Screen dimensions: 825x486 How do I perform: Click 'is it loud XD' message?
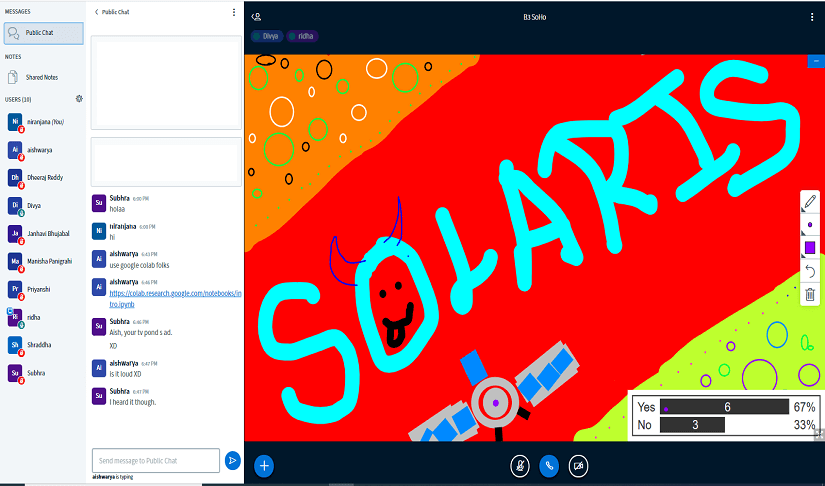125,374
